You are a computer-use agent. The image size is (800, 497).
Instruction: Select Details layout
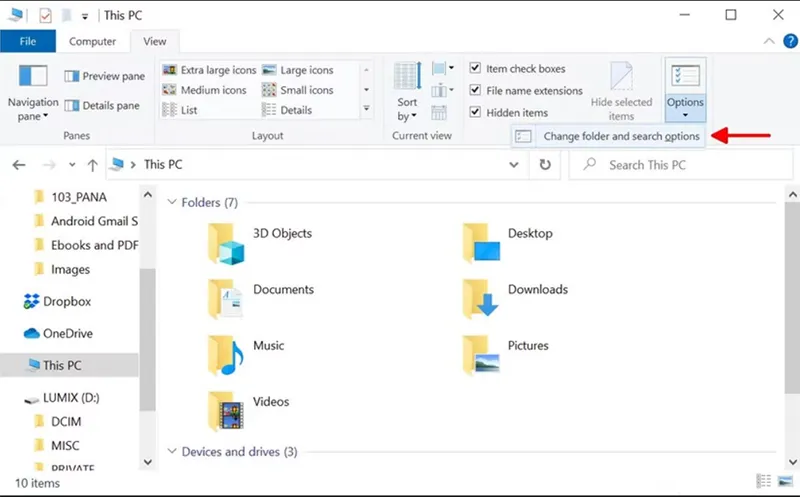pos(287,110)
